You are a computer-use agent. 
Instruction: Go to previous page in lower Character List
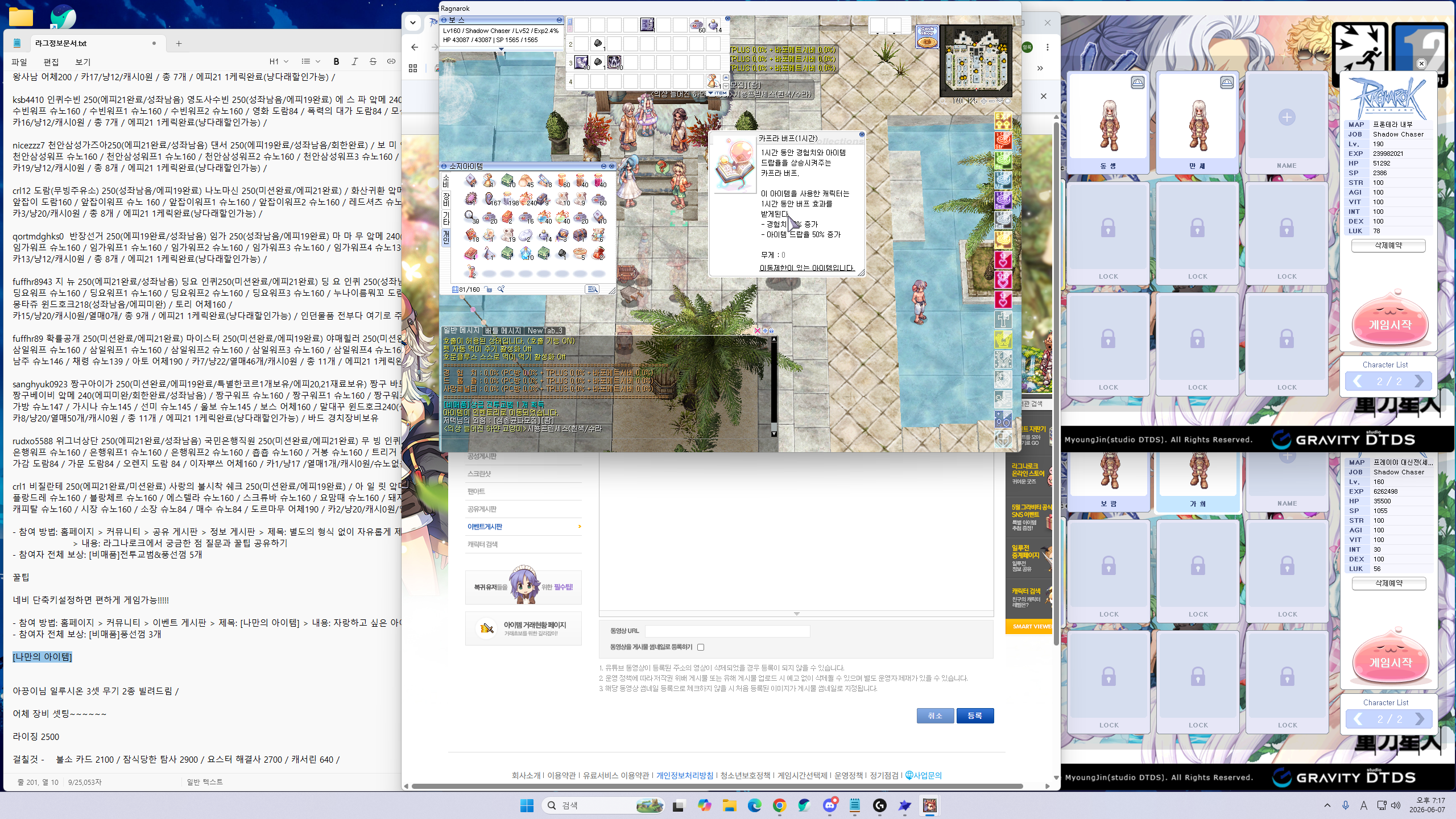point(1358,719)
